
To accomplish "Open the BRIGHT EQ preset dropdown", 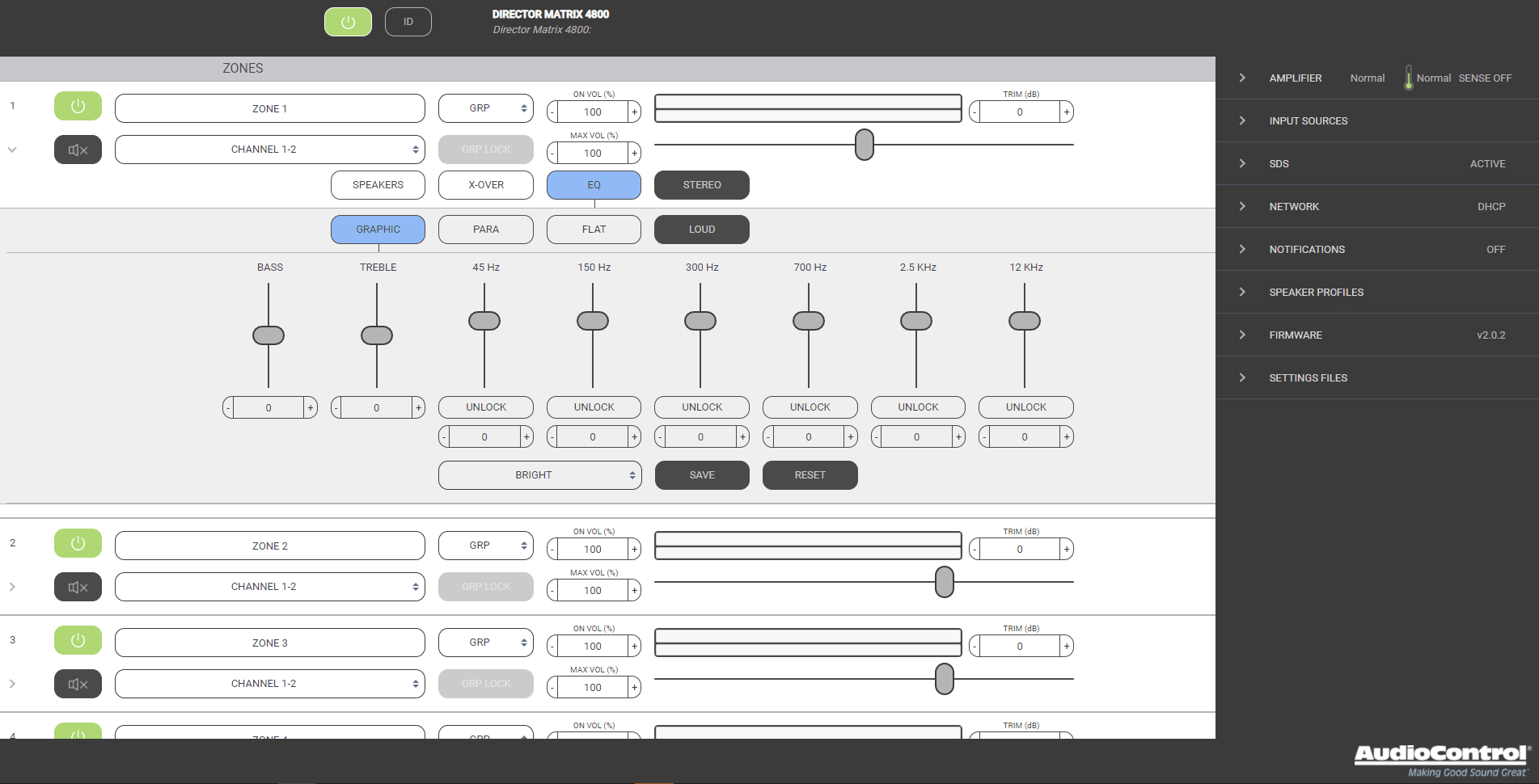I will tap(539, 475).
